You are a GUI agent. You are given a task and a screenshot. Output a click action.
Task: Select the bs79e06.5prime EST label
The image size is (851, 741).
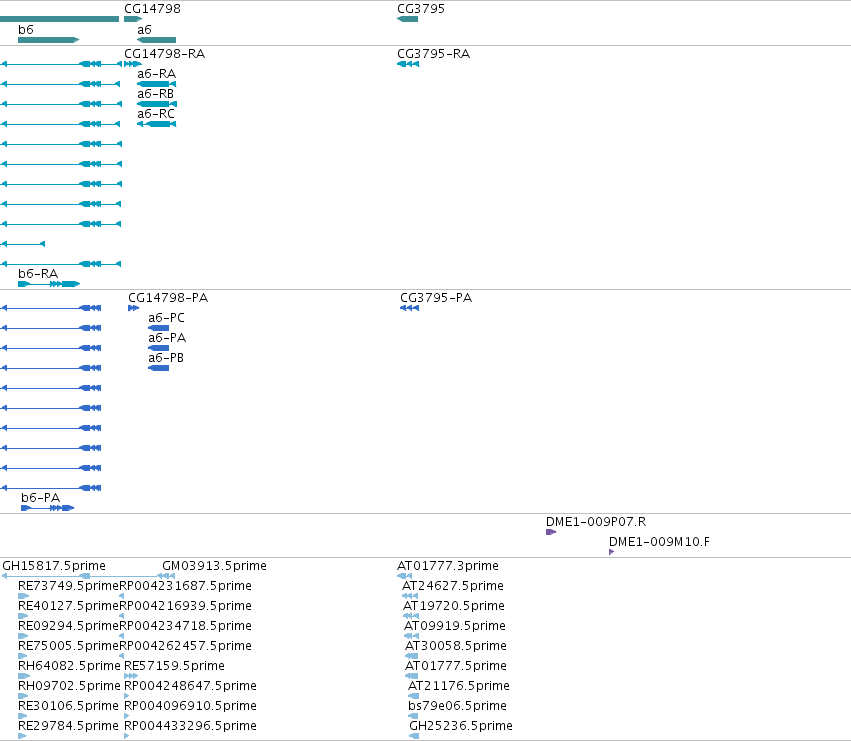(x=458, y=707)
